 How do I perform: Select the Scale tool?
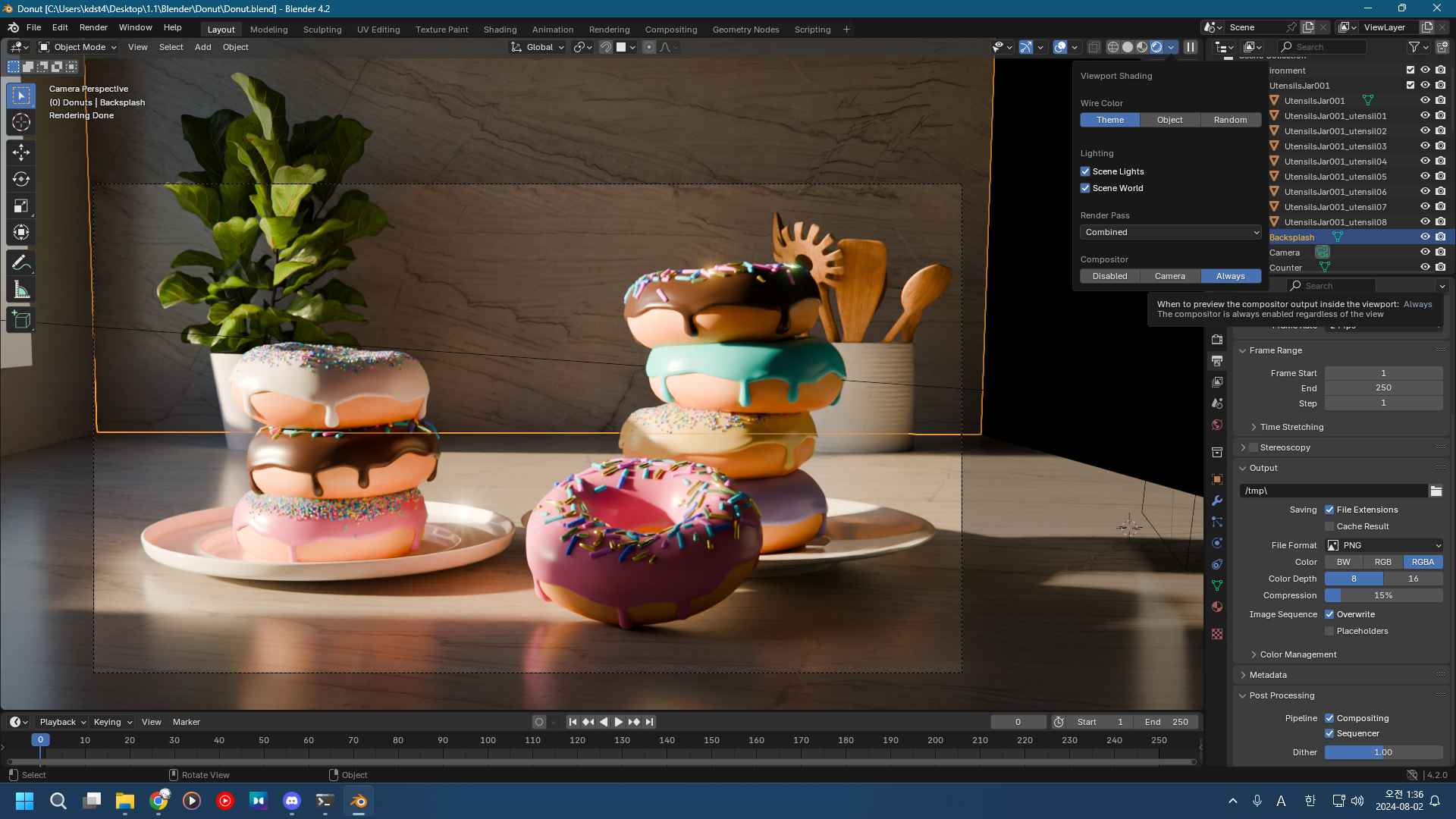coord(21,206)
